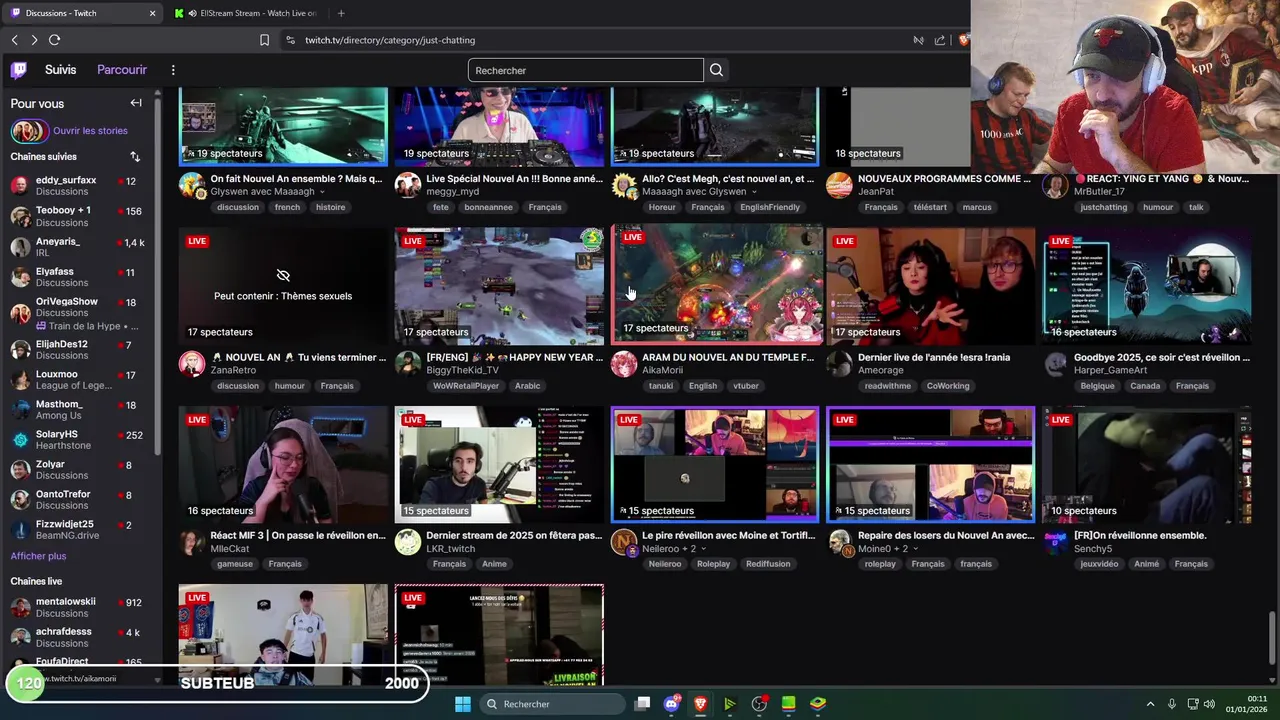Go forward in browser history
The image size is (1280, 720).
(34, 40)
